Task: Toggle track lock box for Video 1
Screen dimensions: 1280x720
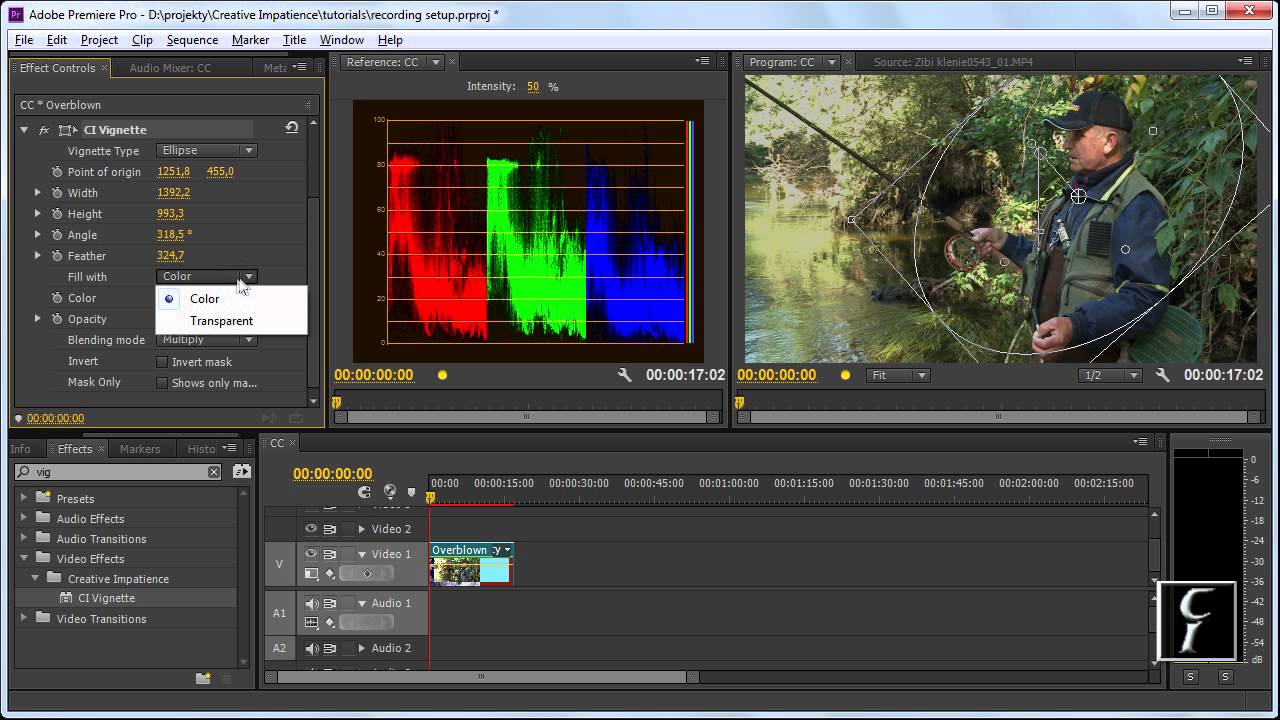Action: click(348, 554)
